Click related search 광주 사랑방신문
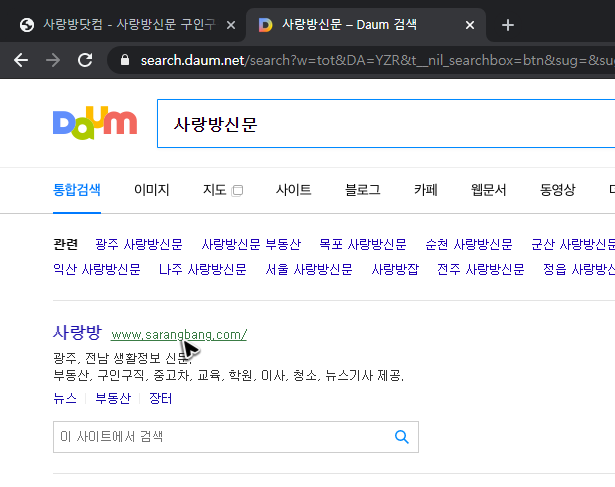Viewport: 615px width, 487px height. coord(139,244)
